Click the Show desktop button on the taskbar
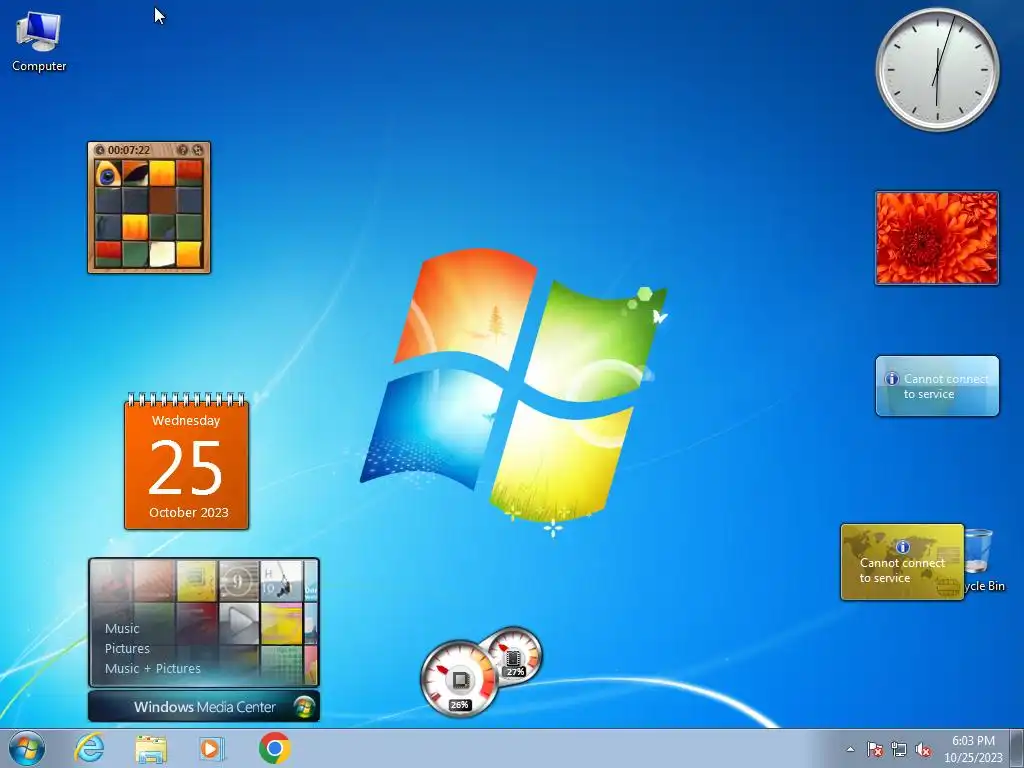Image resolution: width=1024 pixels, height=768 pixels. 1017,748
